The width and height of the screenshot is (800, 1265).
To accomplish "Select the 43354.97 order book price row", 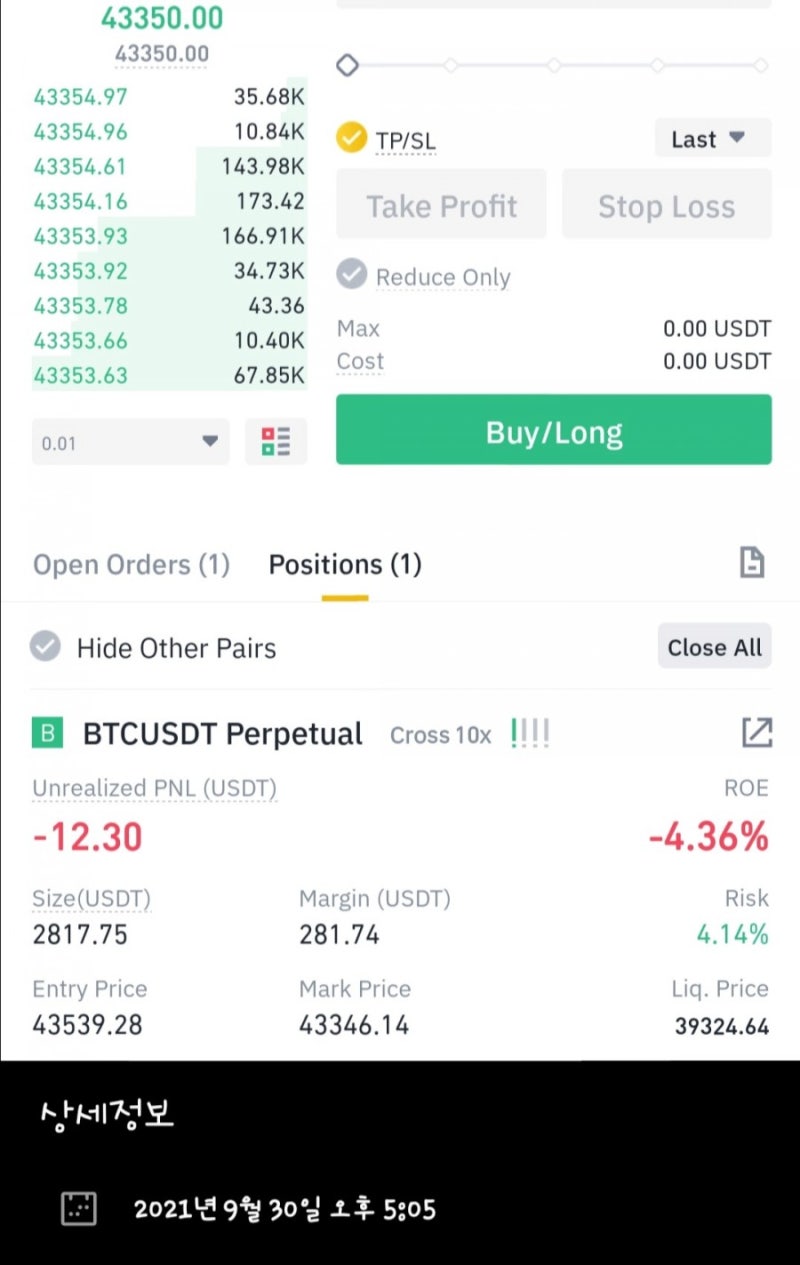I will point(169,97).
